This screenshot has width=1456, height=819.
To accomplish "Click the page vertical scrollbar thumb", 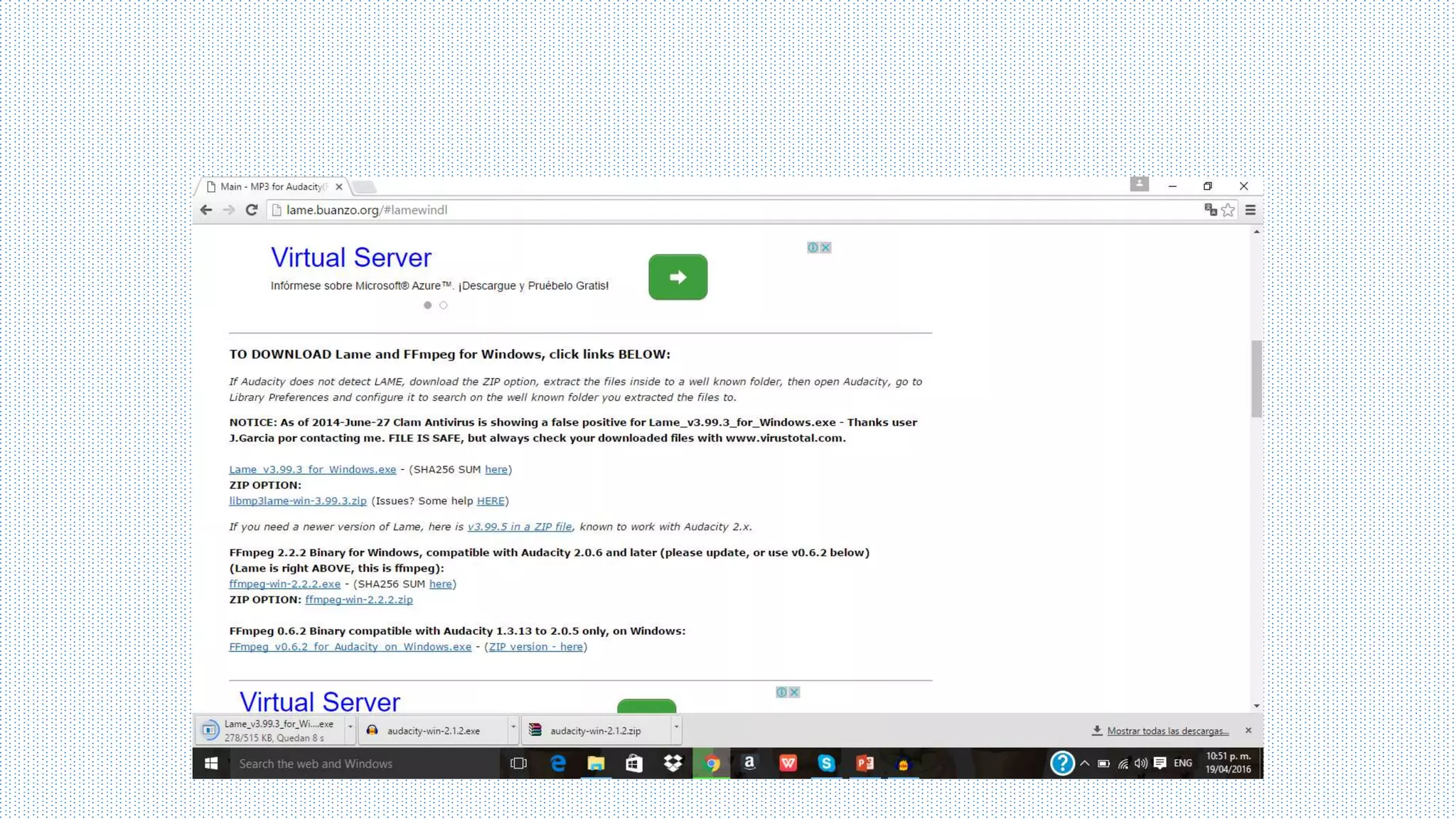I will 1257,379.
